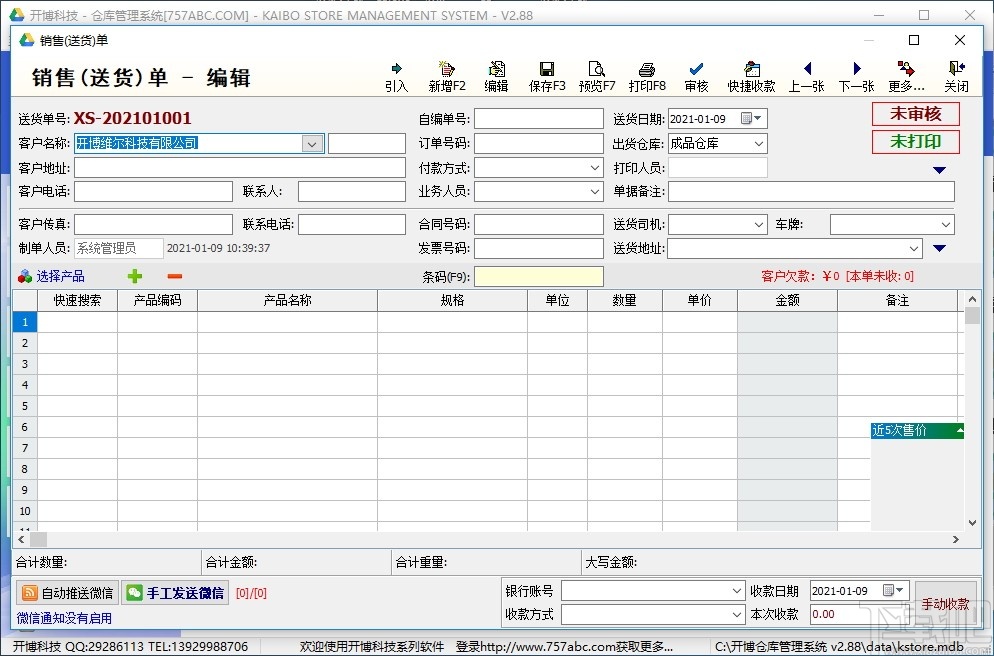This screenshot has width=994, height=656.
Task: Click the 编辑 edit toolbar icon
Action: [496, 77]
